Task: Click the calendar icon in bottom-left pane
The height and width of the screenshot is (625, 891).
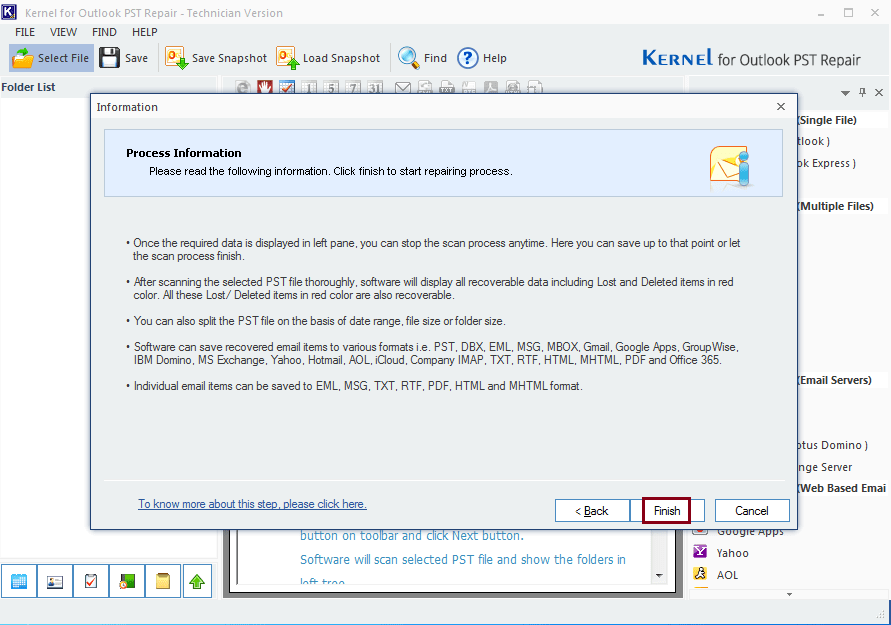Action: coord(19,581)
